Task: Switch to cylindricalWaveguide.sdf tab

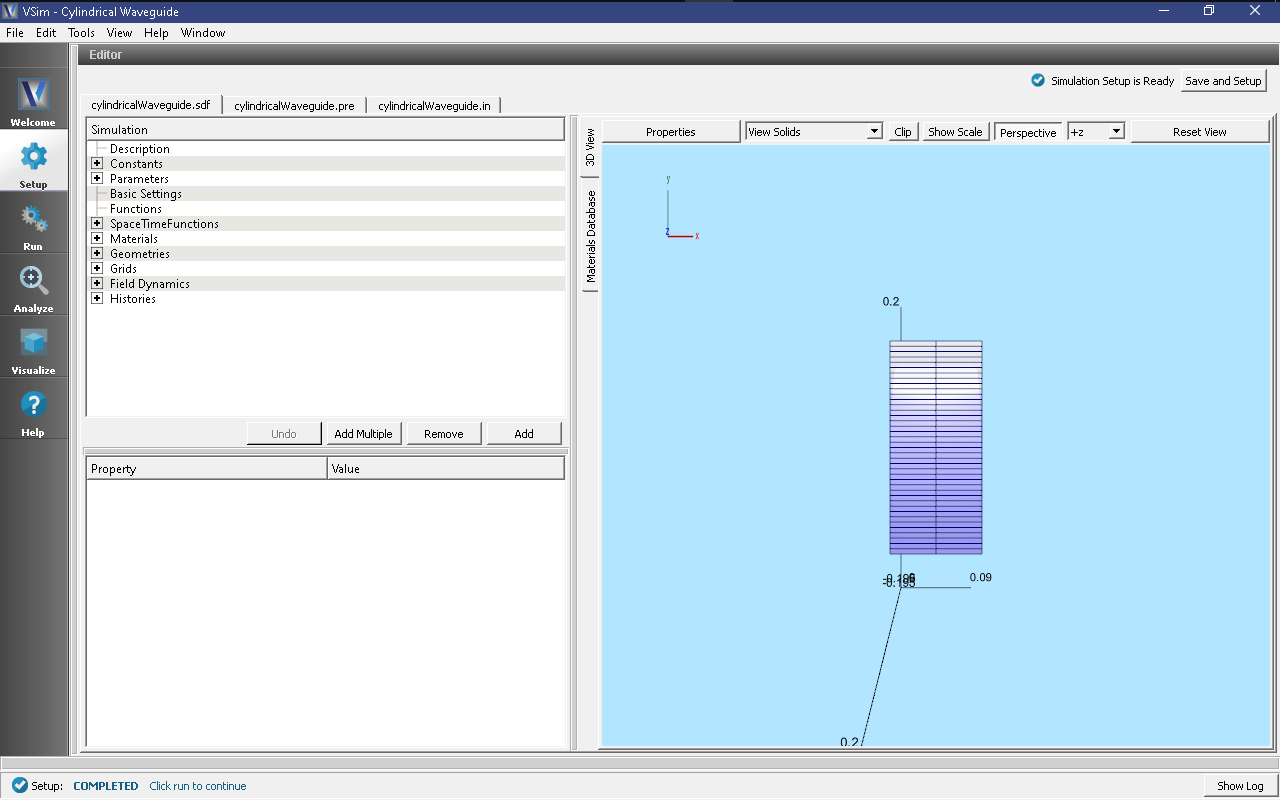Action: pyautogui.click(x=151, y=105)
